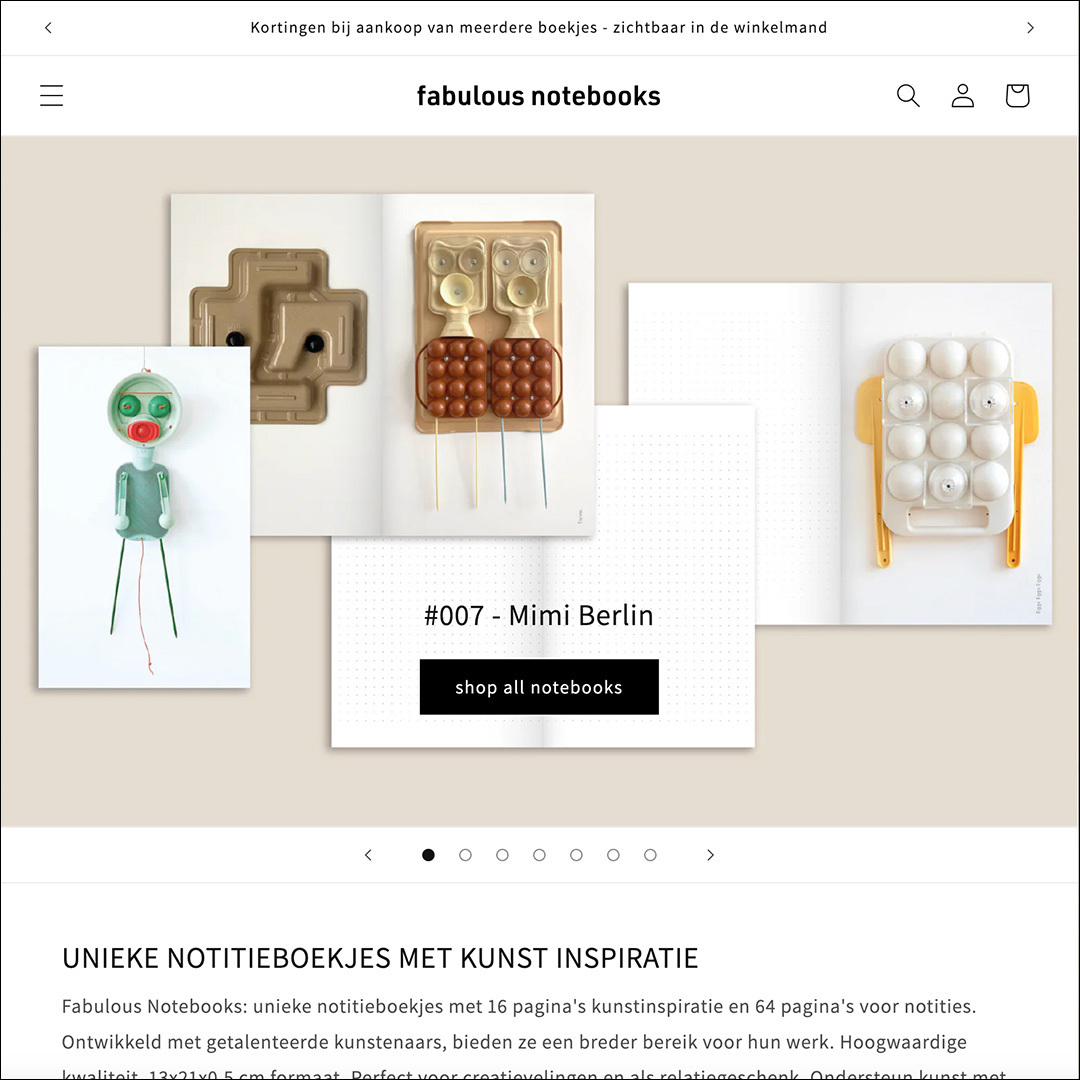The image size is (1080, 1080).
Task: Click the green figure artwork image
Action: pos(144,517)
